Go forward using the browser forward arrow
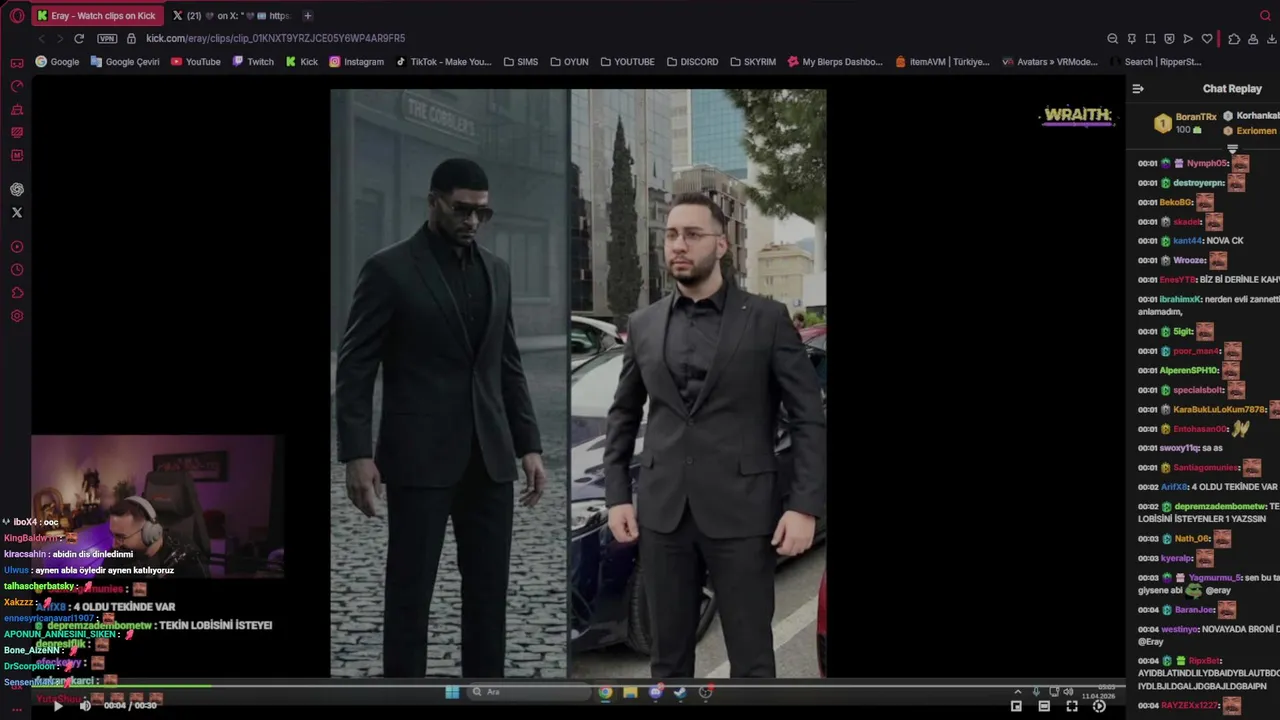The image size is (1280, 720). [60, 38]
